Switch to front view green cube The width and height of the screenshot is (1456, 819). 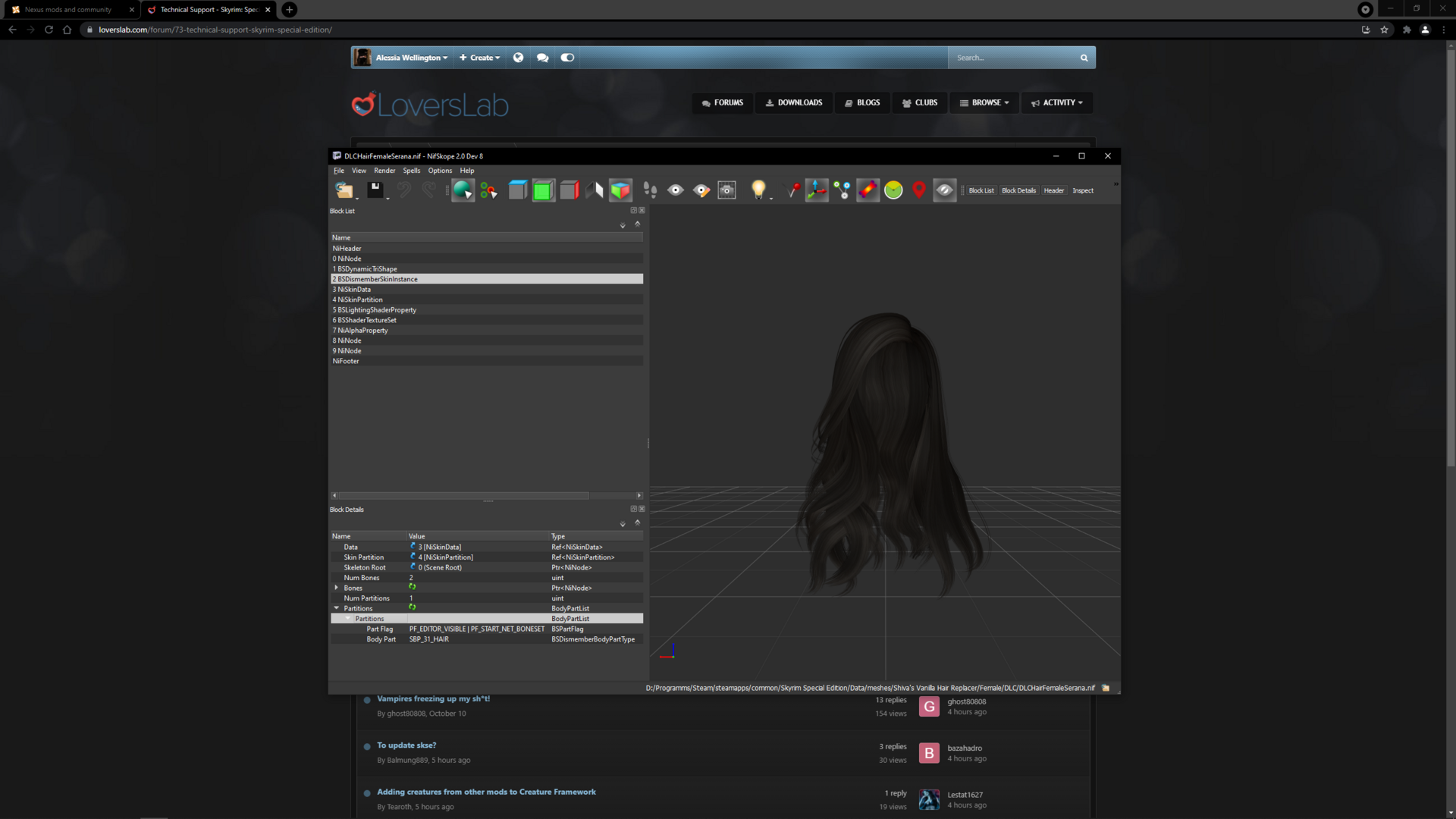point(543,190)
